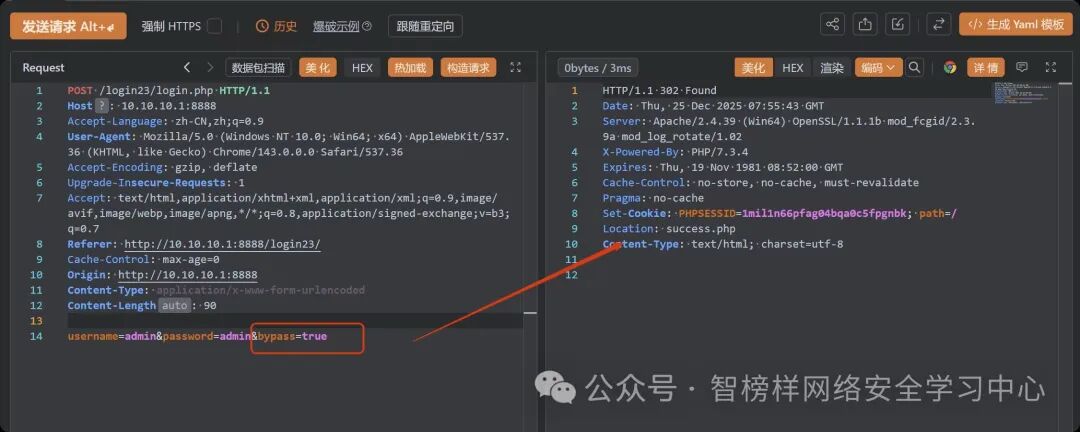Click the Upgrade-Insecure-Requests: 1 line
The width and height of the screenshot is (1080, 432).
[156, 183]
